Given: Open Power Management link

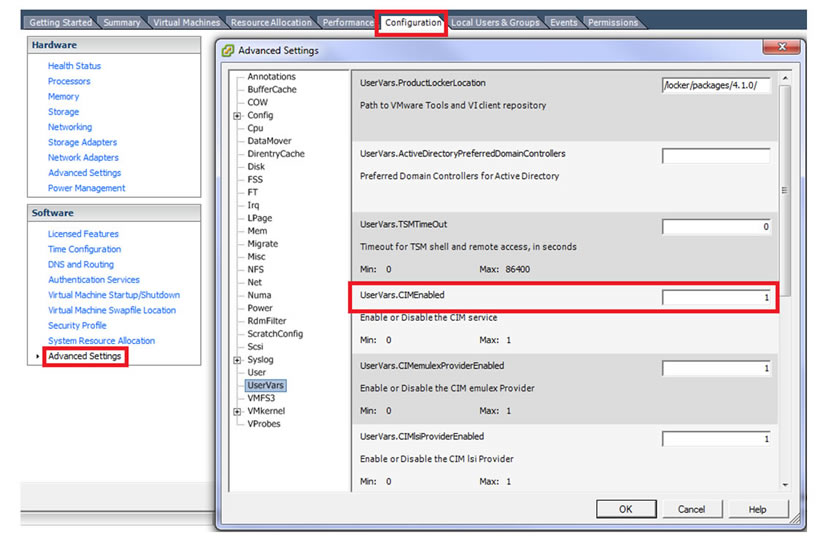Looking at the screenshot, I should 86,188.
